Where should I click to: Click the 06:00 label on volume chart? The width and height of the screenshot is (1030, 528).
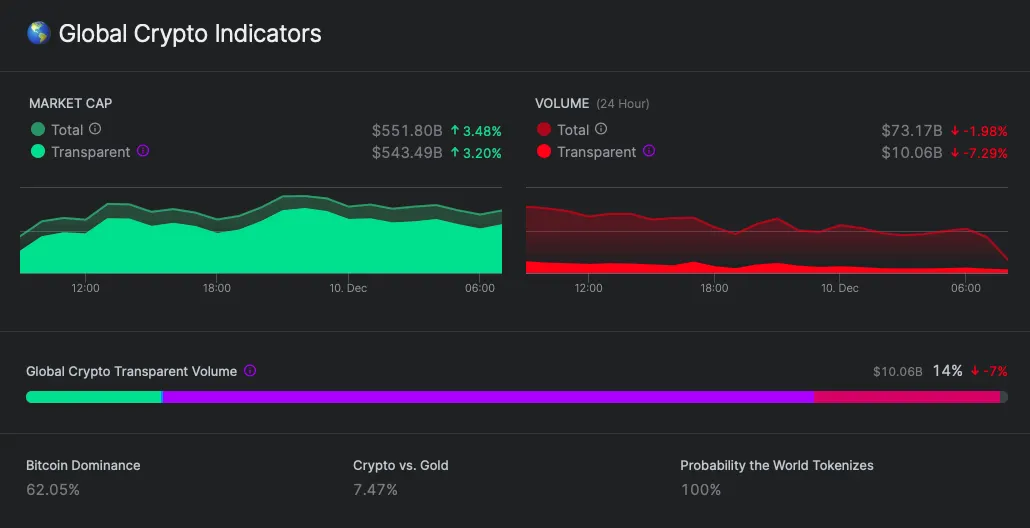click(966, 288)
